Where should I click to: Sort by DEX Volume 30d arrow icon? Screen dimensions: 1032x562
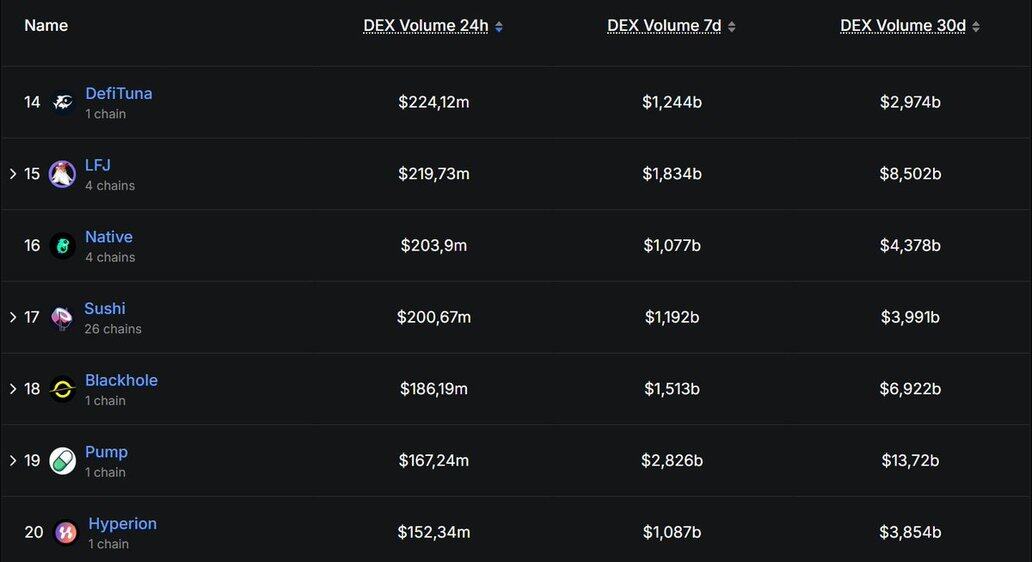point(976,27)
